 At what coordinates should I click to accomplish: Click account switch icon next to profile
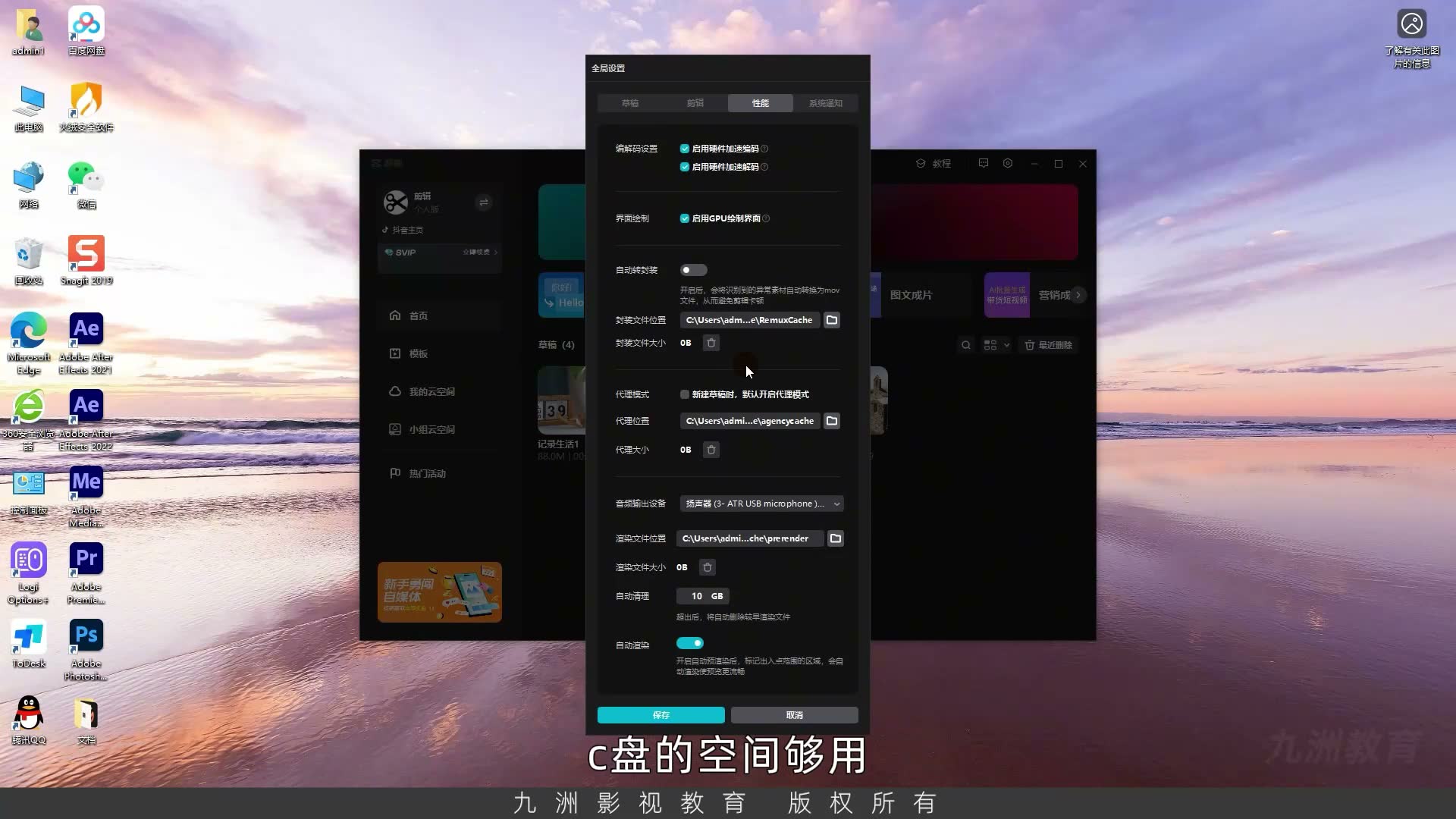click(x=484, y=202)
